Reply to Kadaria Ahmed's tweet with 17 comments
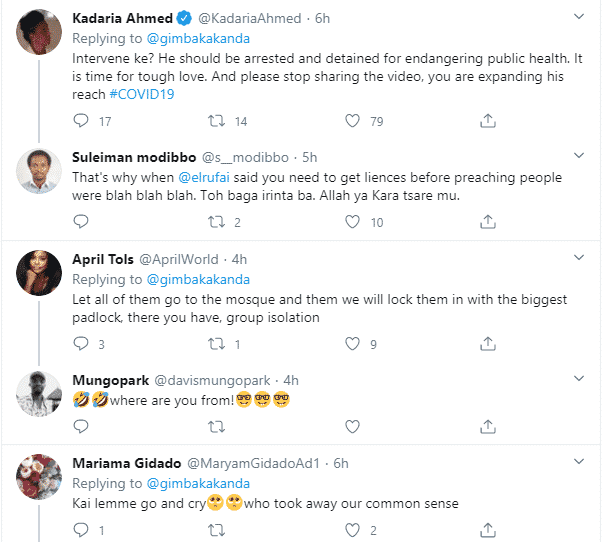The height and width of the screenshot is (542, 606). (x=81, y=121)
